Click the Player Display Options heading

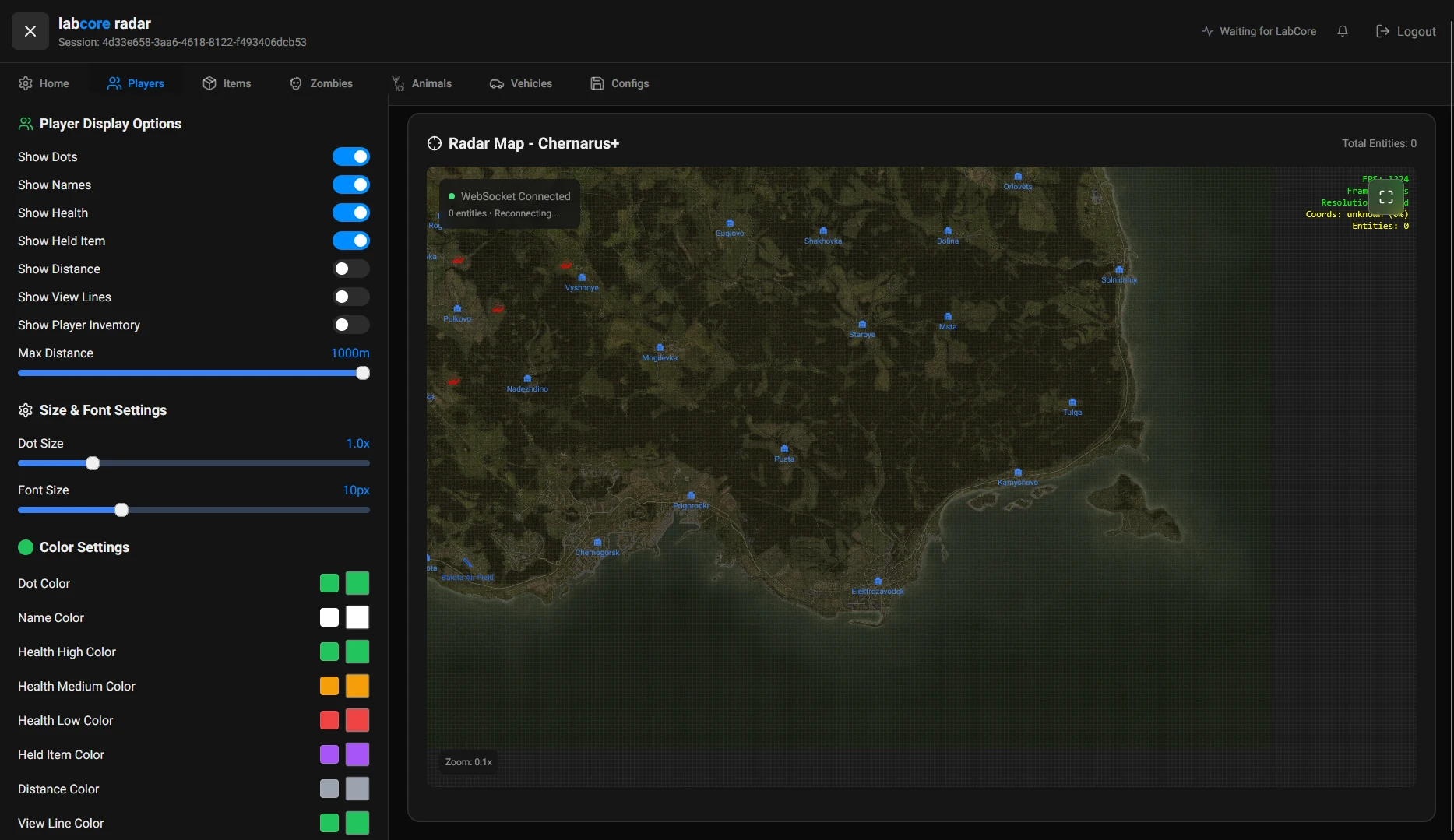point(111,124)
